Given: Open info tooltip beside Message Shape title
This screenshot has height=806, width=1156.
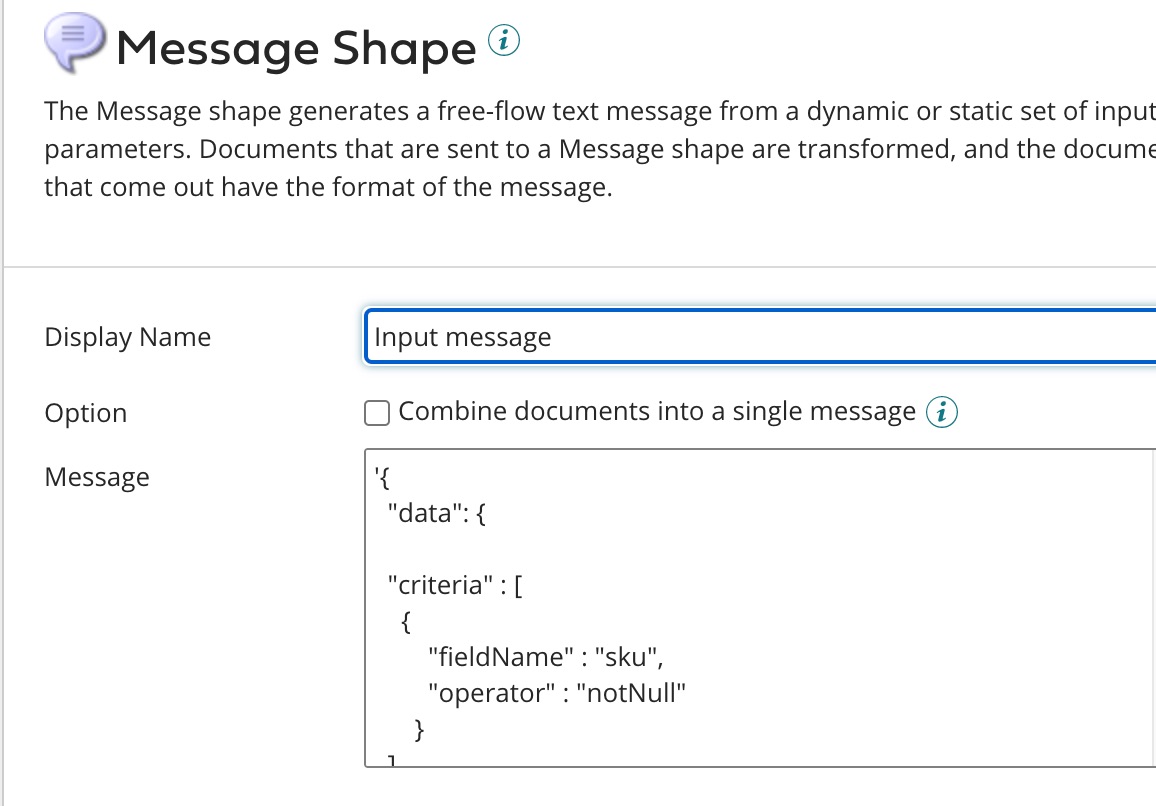Looking at the screenshot, I should pyautogui.click(x=504, y=42).
